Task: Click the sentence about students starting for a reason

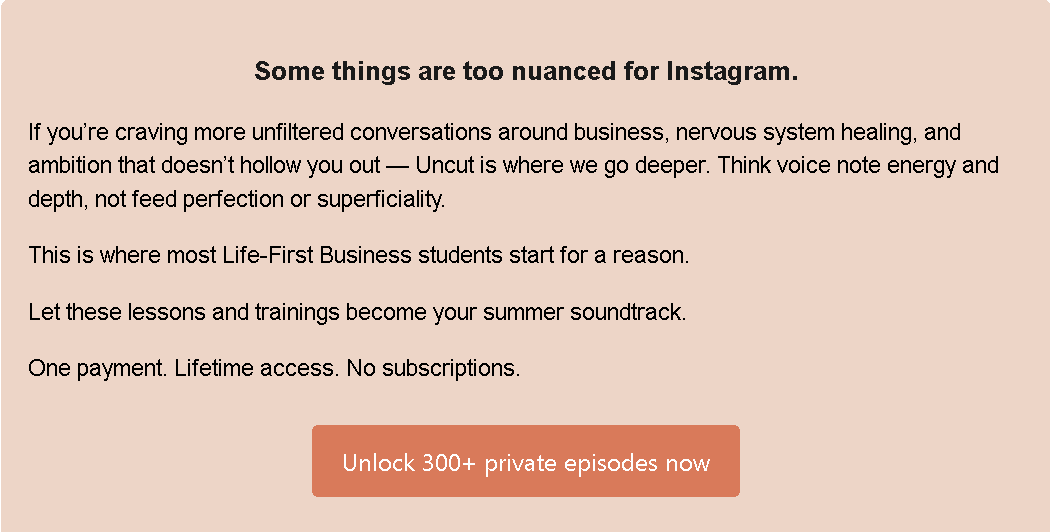Action: tap(358, 255)
